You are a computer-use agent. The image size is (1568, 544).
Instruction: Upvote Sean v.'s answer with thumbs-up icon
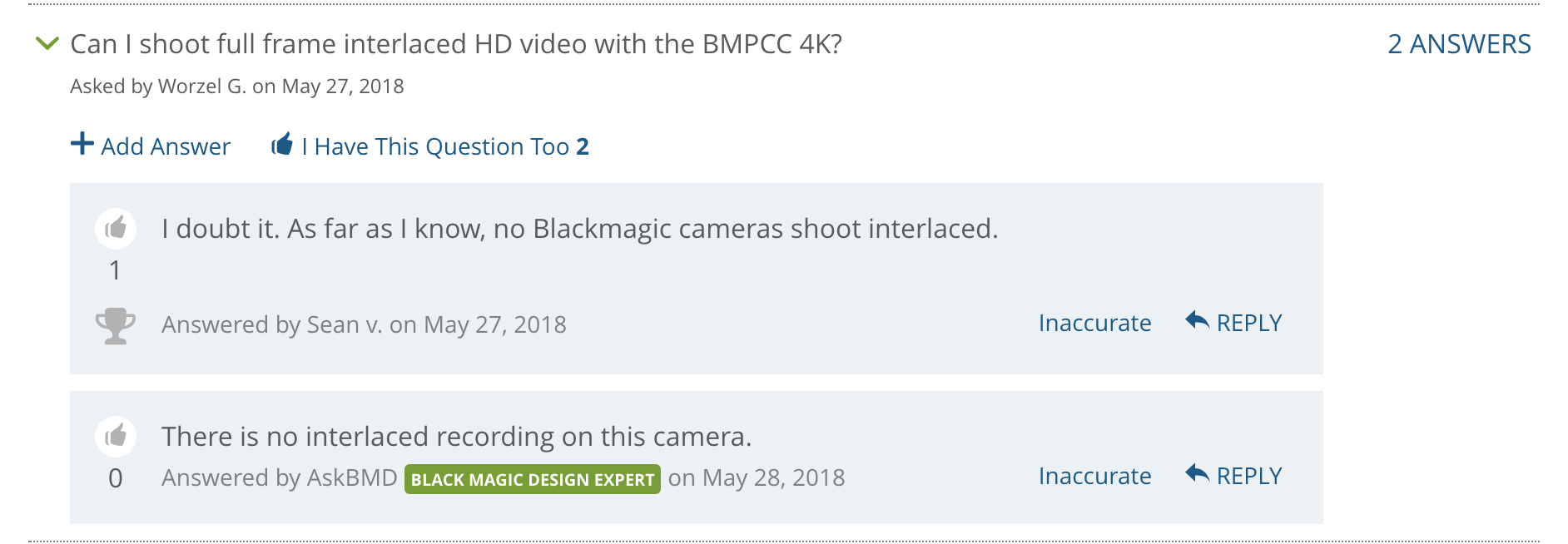[x=116, y=228]
